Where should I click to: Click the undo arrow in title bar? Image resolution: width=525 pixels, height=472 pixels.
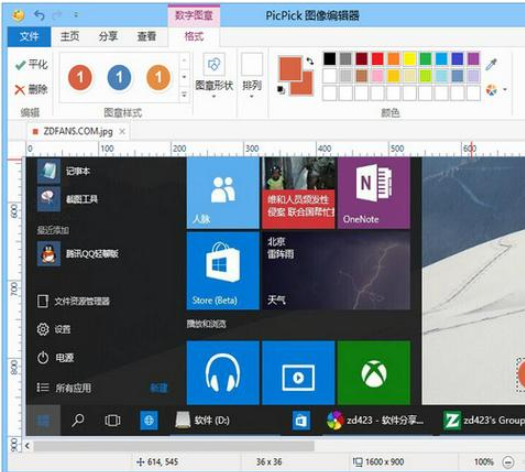(40, 15)
